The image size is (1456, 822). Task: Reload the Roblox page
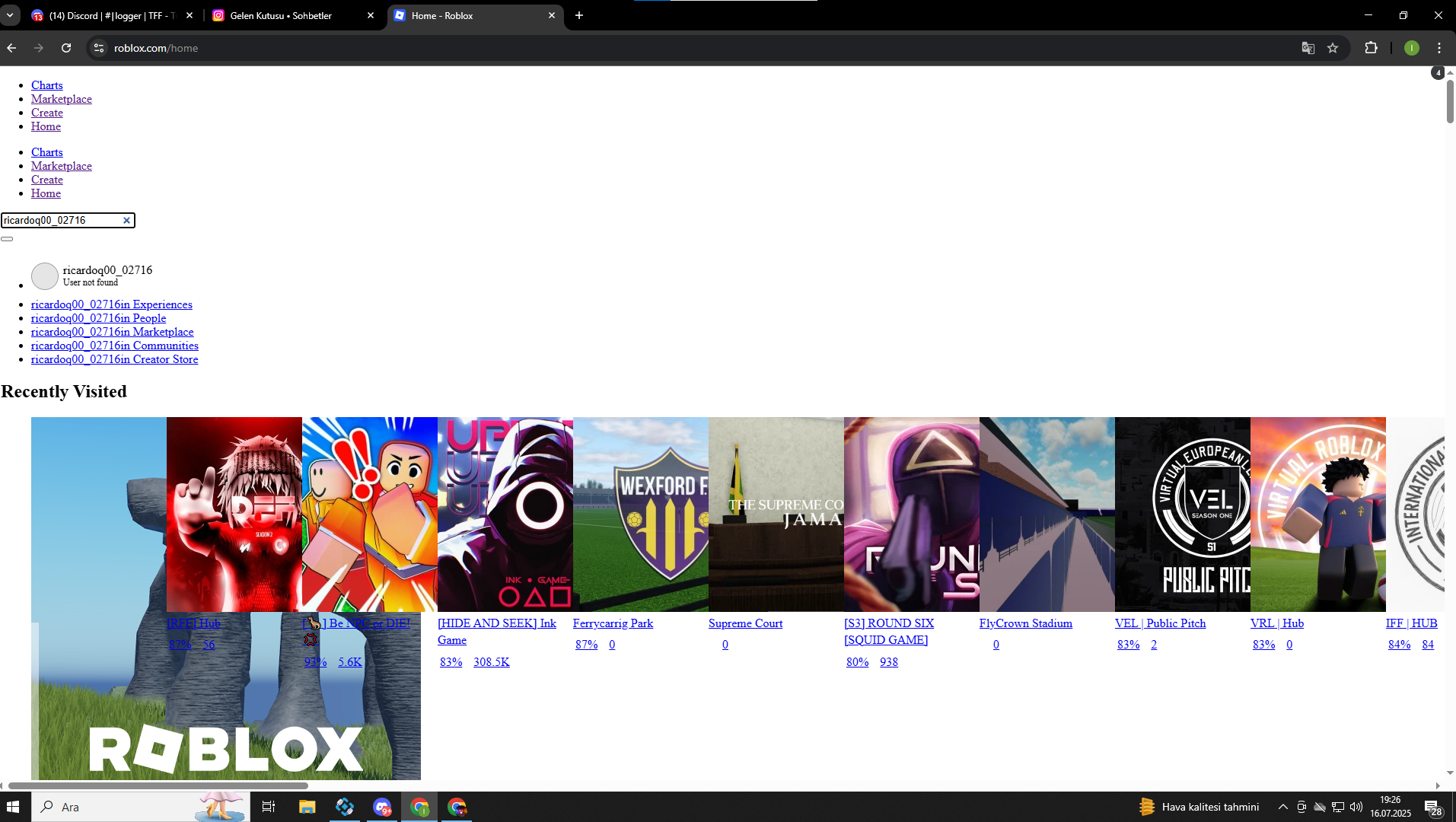66,47
